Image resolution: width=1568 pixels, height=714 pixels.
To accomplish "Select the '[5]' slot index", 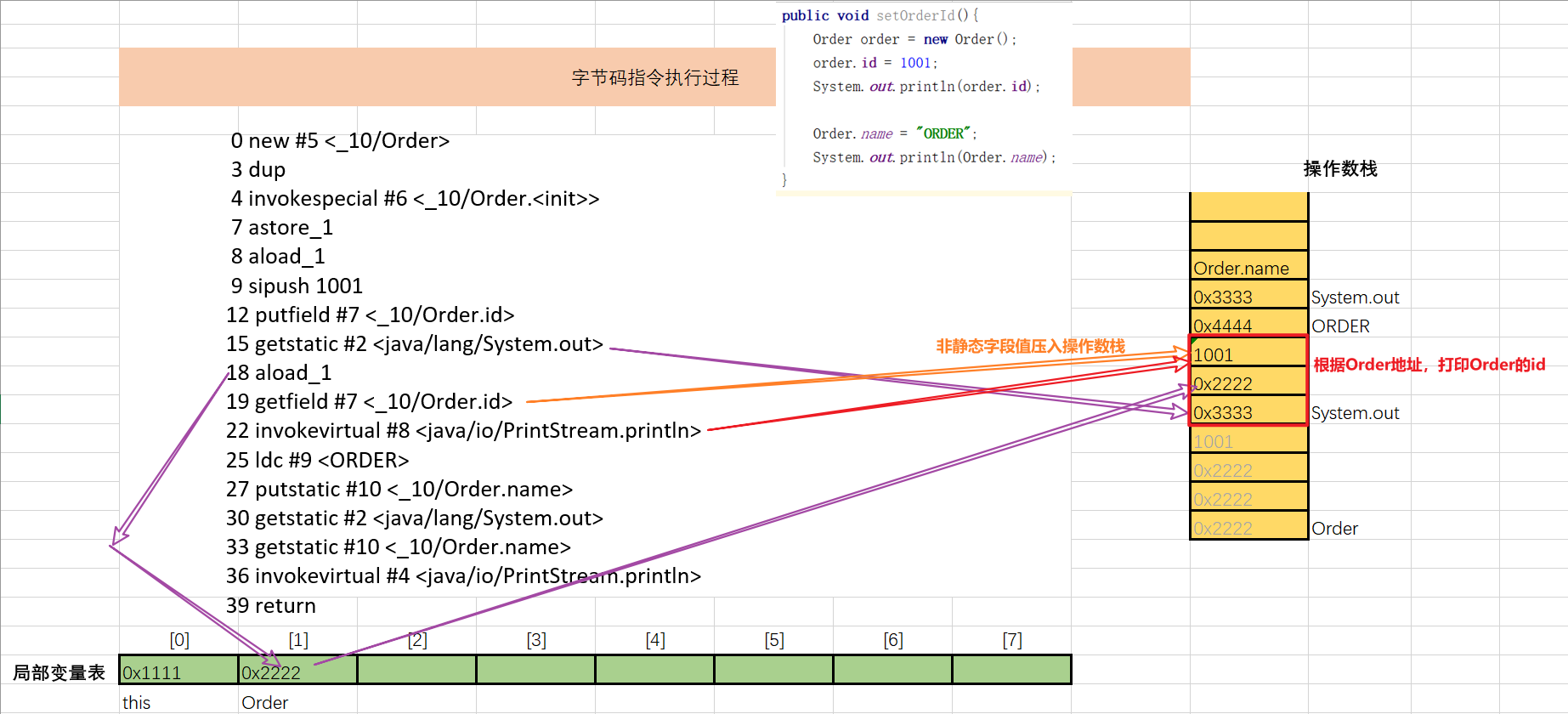I will point(774,639).
